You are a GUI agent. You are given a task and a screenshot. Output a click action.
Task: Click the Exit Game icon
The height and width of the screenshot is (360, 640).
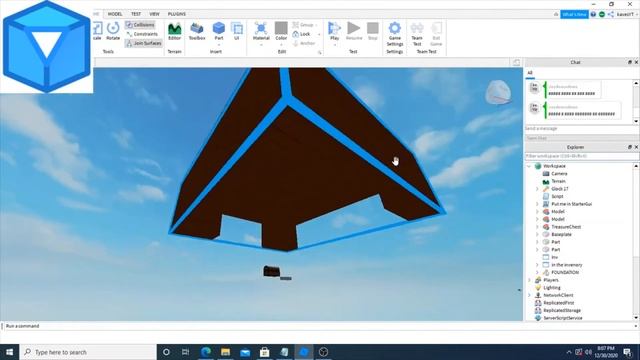click(x=436, y=33)
